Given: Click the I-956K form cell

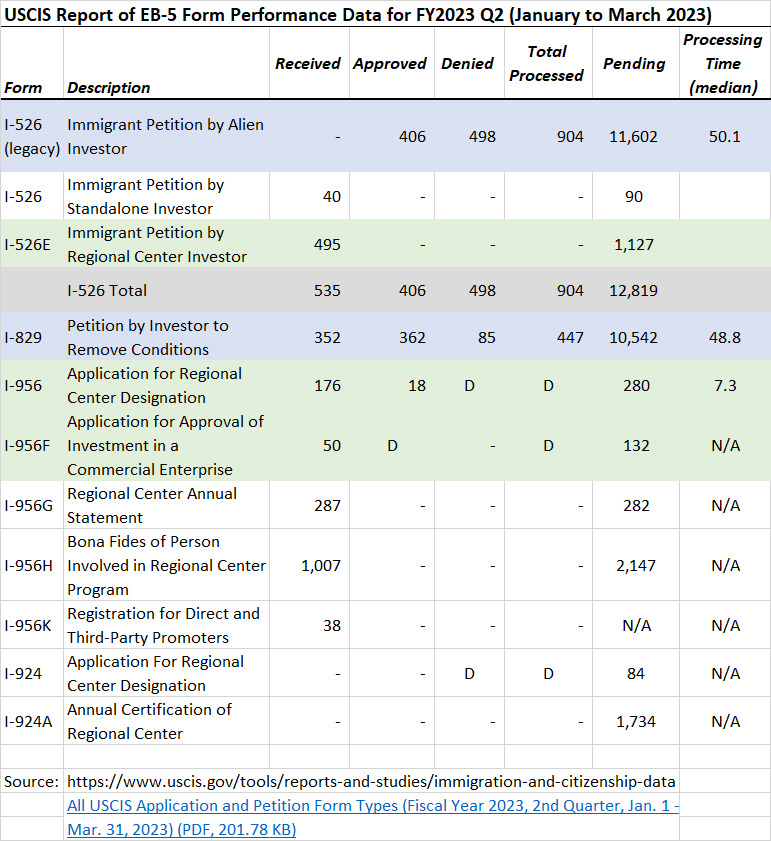Looking at the screenshot, I should click(x=23, y=626).
